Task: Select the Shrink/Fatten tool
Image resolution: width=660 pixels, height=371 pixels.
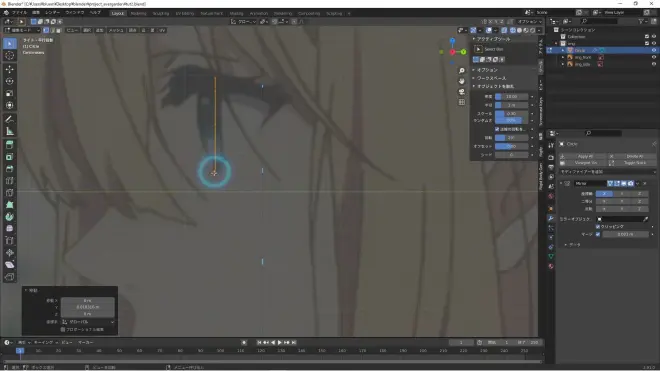Action: pyautogui.click(x=10, y=253)
